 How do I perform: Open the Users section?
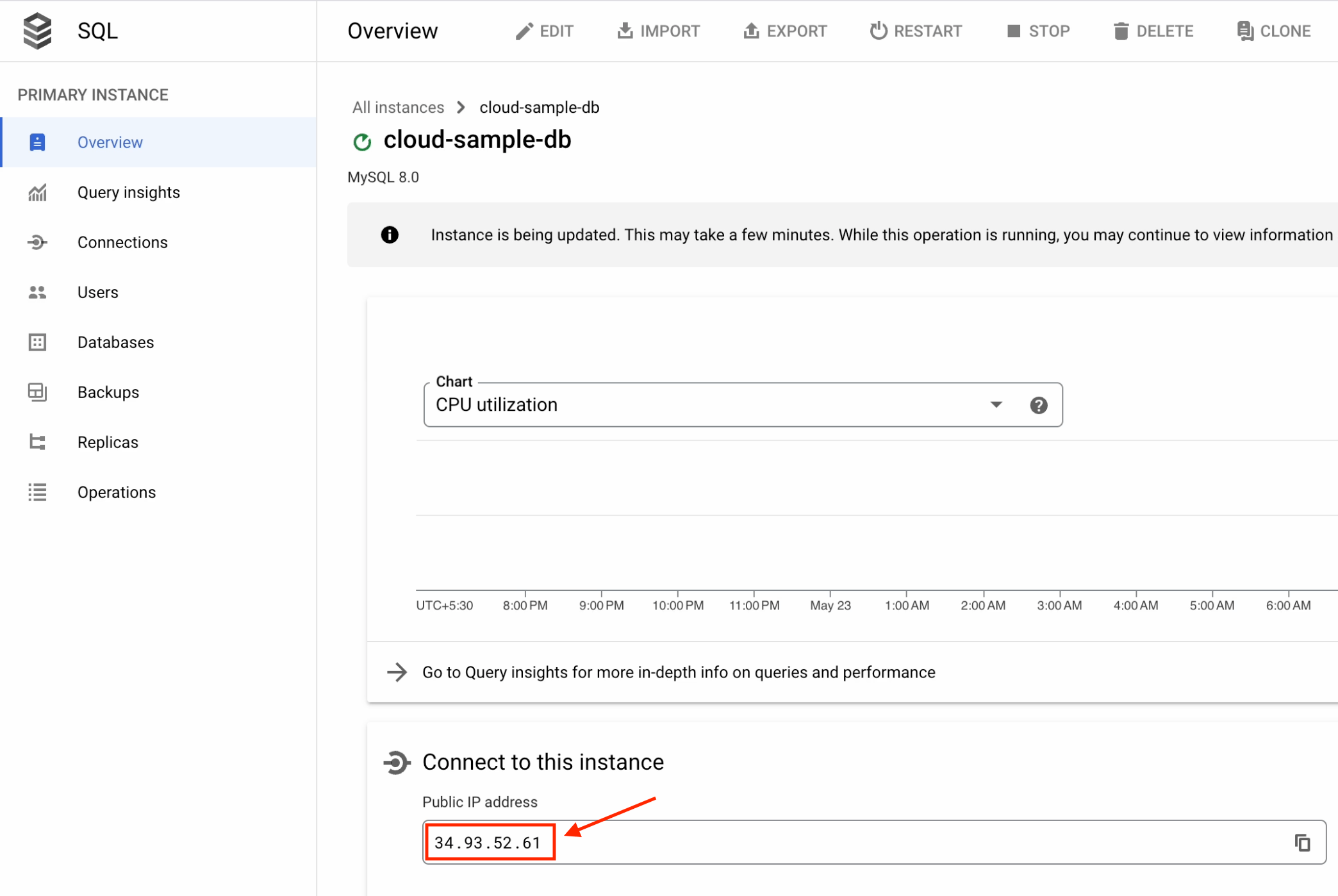coord(97,292)
